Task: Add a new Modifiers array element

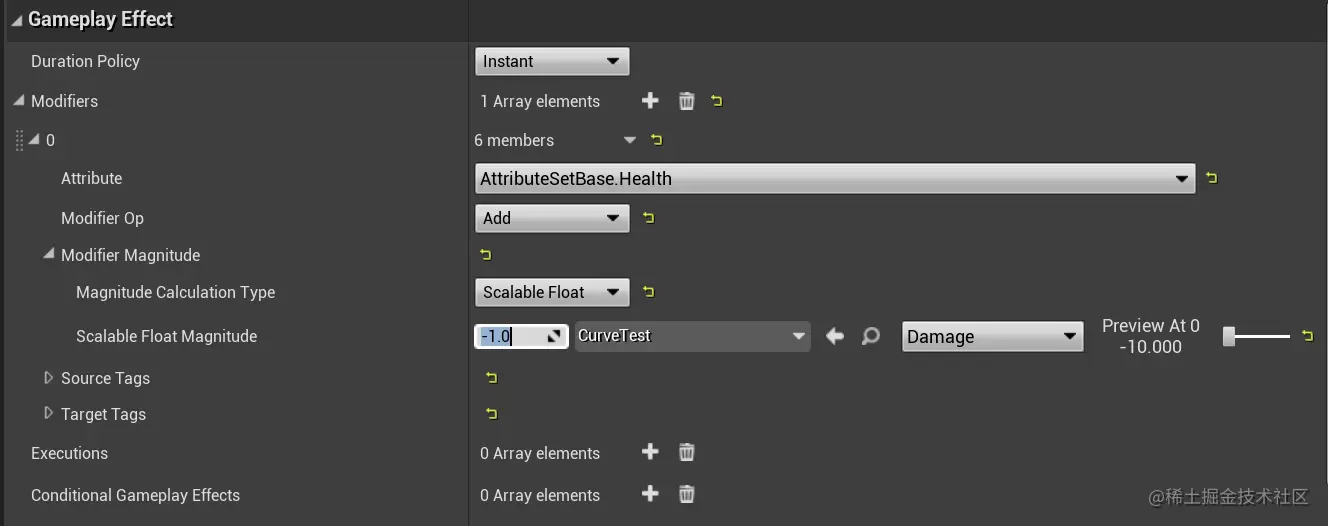Action: coord(650,101)
